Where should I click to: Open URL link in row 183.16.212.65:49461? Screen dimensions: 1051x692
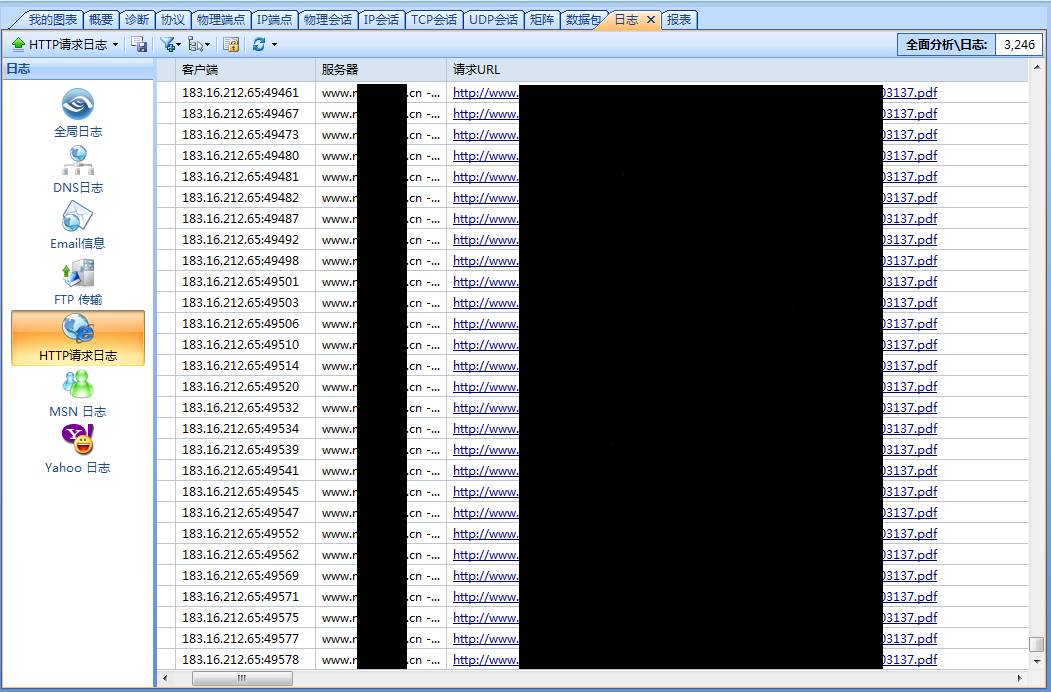pos(695,93)
